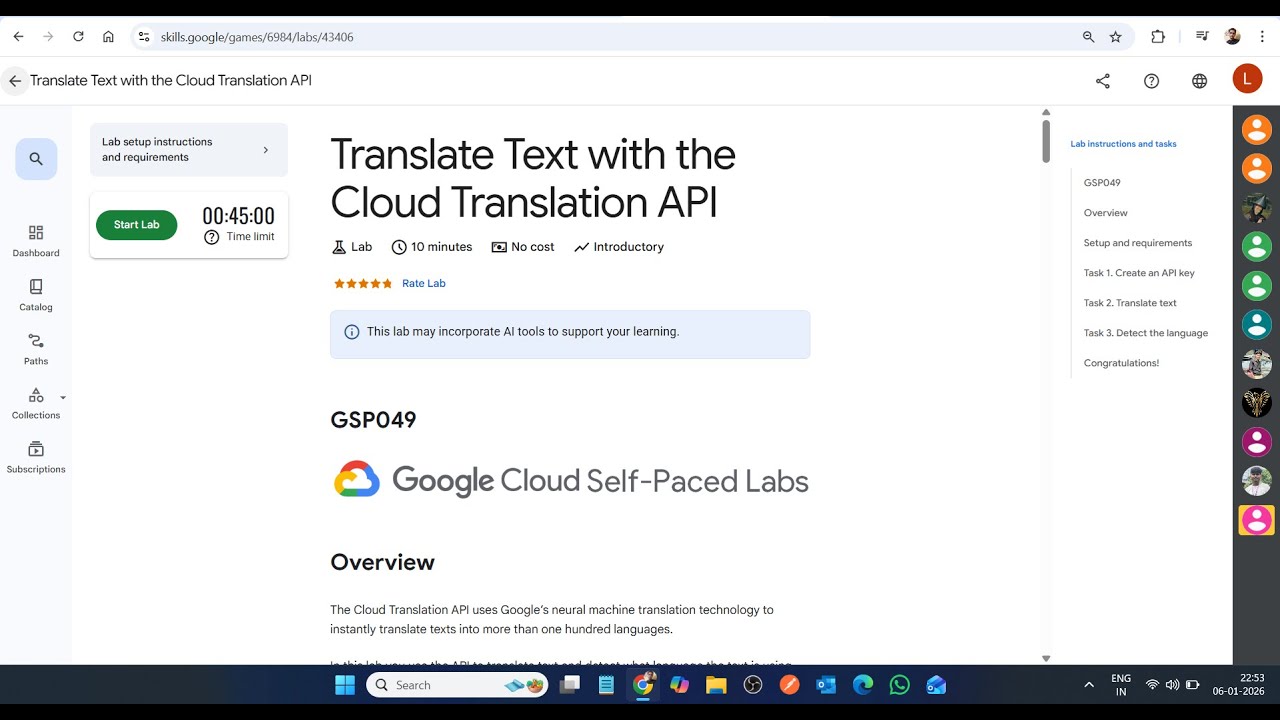The height and width of the screenshot is (720, 1280).
Task: Click the vertical scrollbar thumb
Action: 1046,141
